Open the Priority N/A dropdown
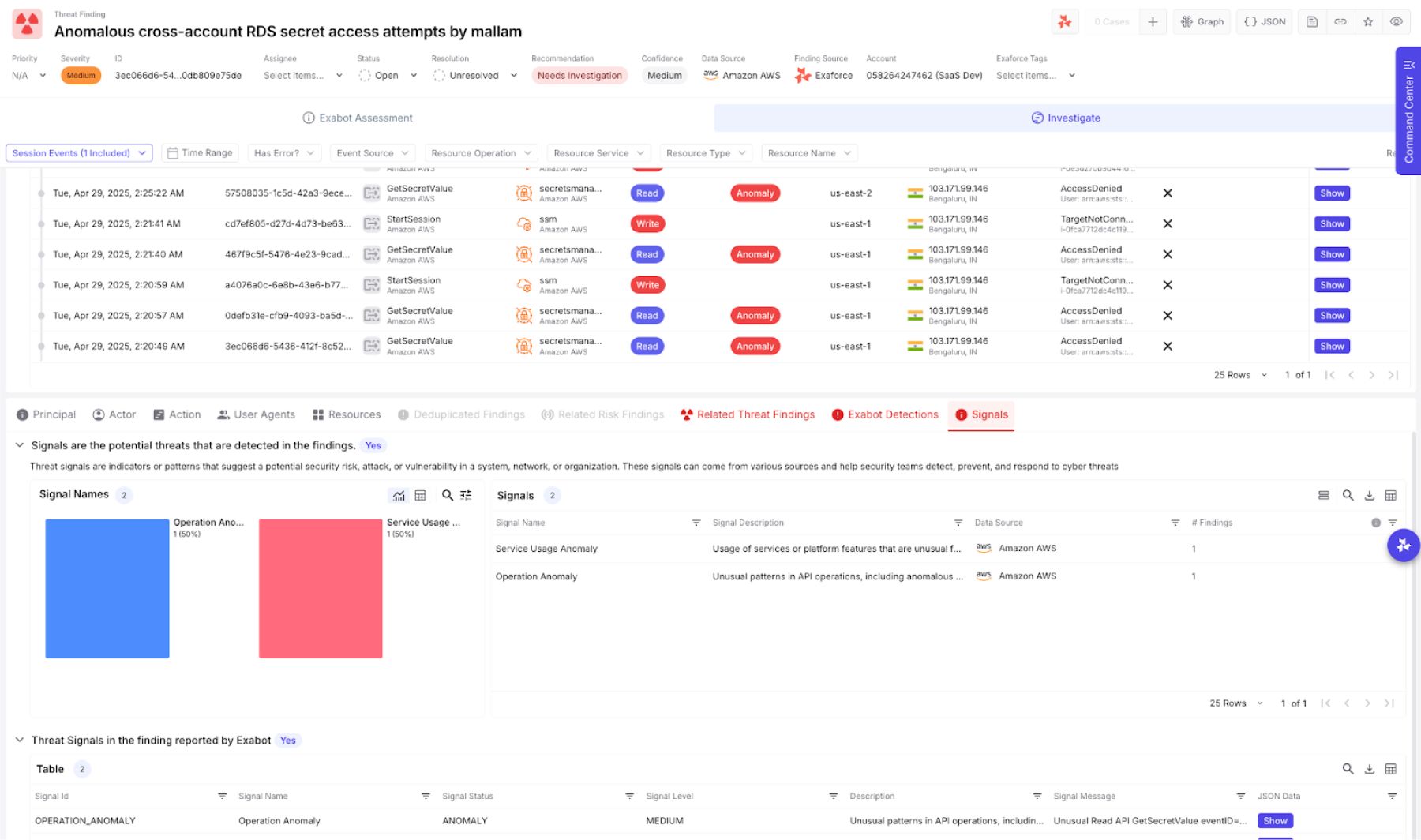This screenshot has height=840, width=1421. 29,76
